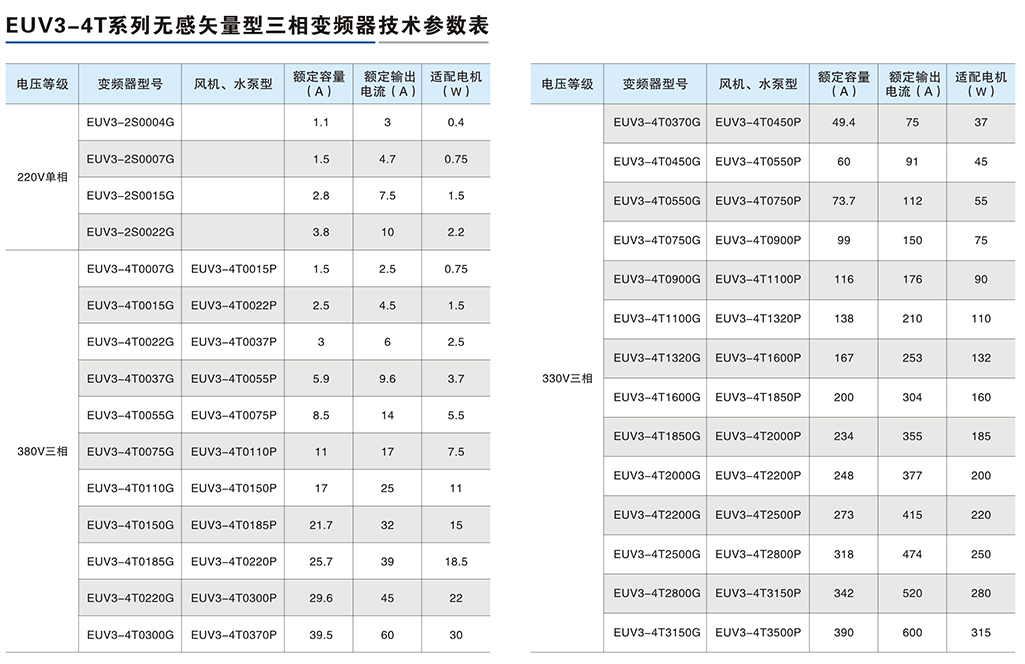Select the 风机、水泵型 header on the right table
This screenshot has height=664, width=1025.
point(757,84)
